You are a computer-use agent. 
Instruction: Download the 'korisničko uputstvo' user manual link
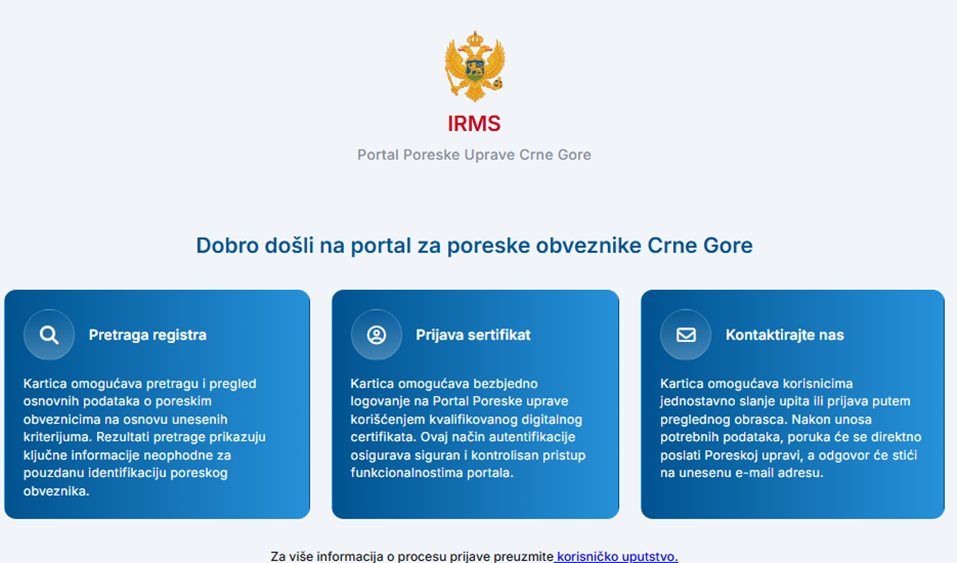point(617,556)
